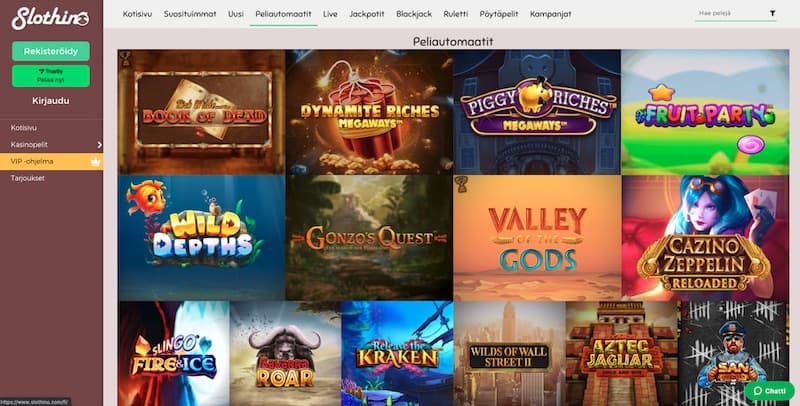This screenshot has width=800, height=406.
Task: Select the Live tab
Action: [x=330, y=14]
